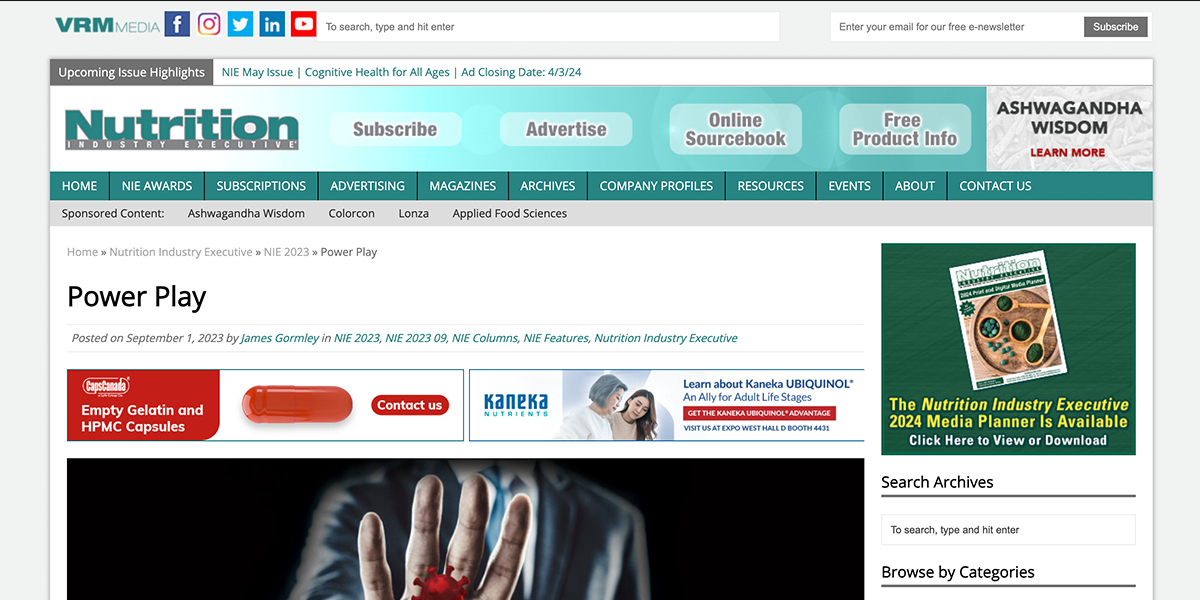The height and width of the screenshot is (600, 1200).
Task: Go to Company Profiles page
Action: (656, 186)
